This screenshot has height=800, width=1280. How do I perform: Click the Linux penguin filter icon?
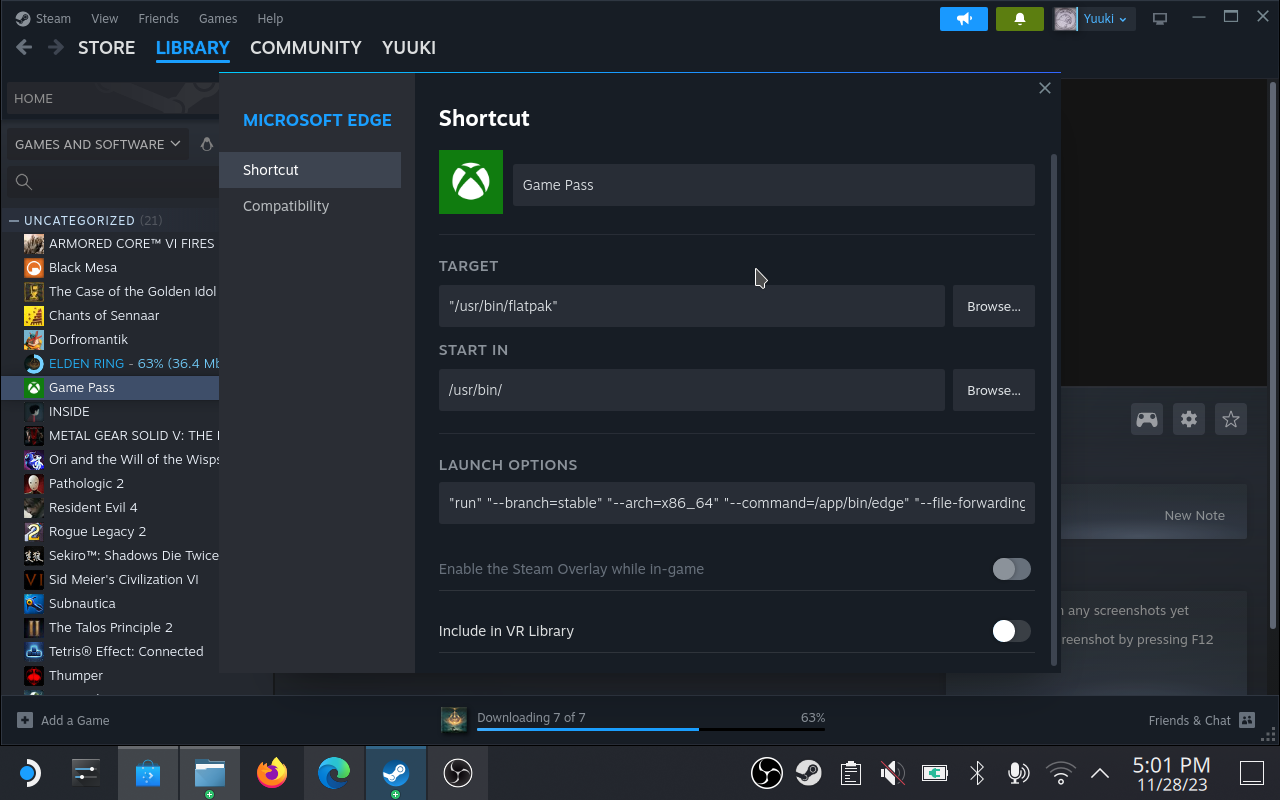[x=207, y=144]
